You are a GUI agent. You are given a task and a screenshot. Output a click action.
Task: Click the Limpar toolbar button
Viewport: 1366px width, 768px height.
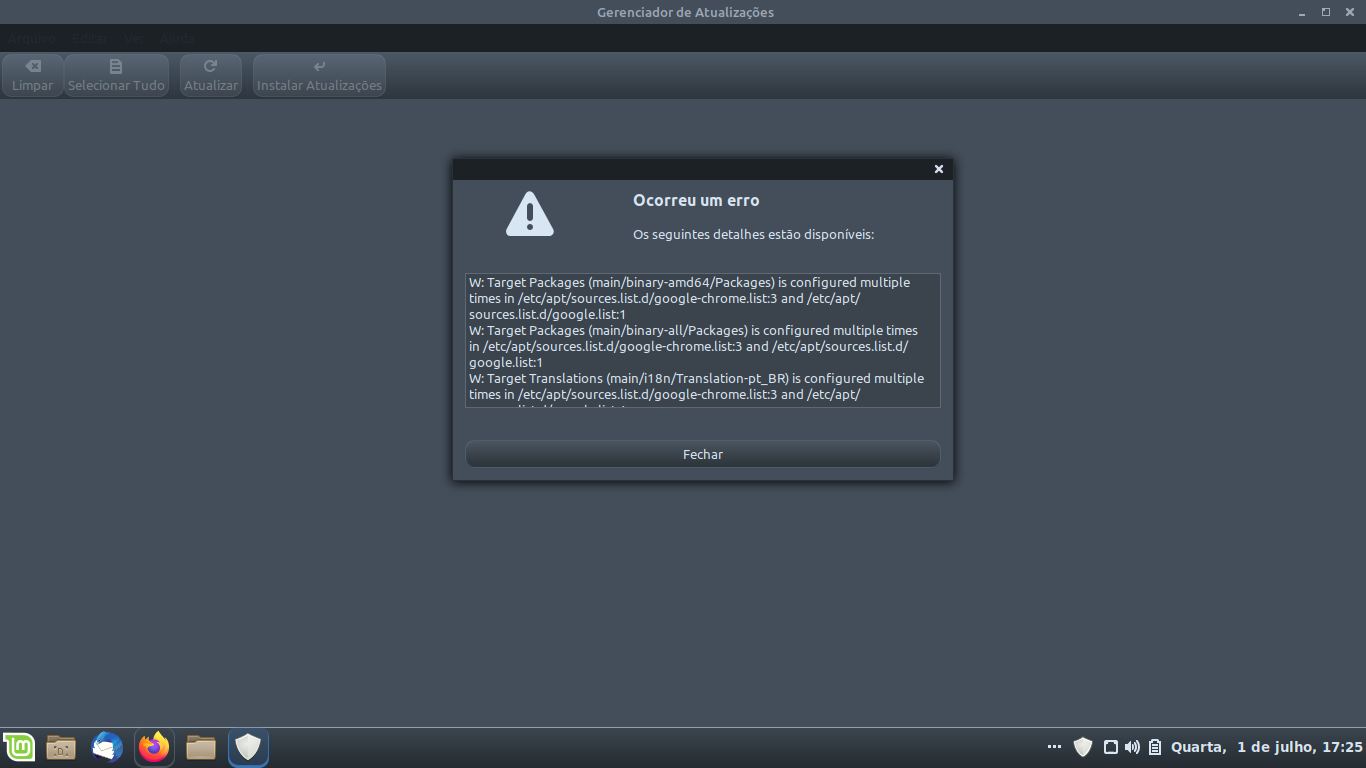pyautogui.click(x=33, y=75)
